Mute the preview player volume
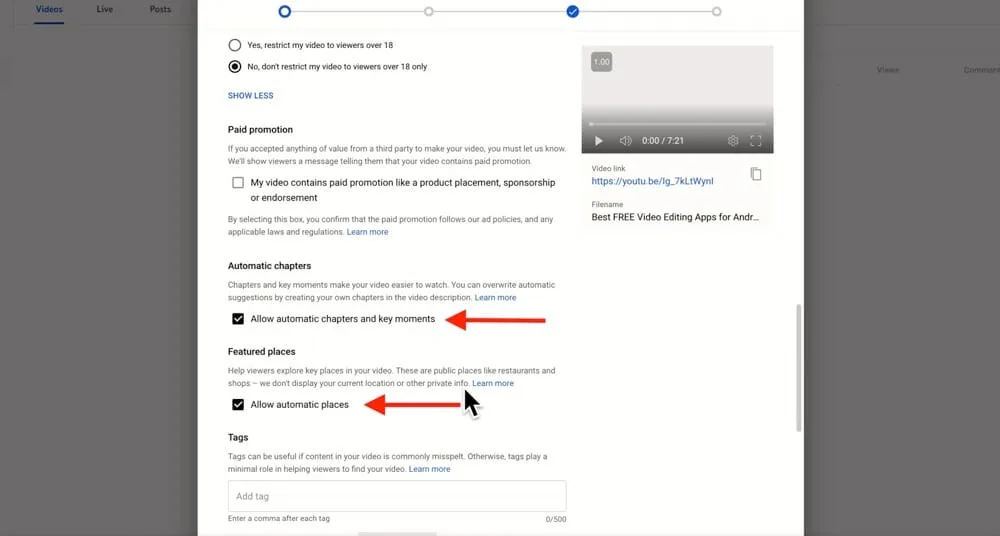This screenshot has height=536, width=1000. click(x=625, y=141)
